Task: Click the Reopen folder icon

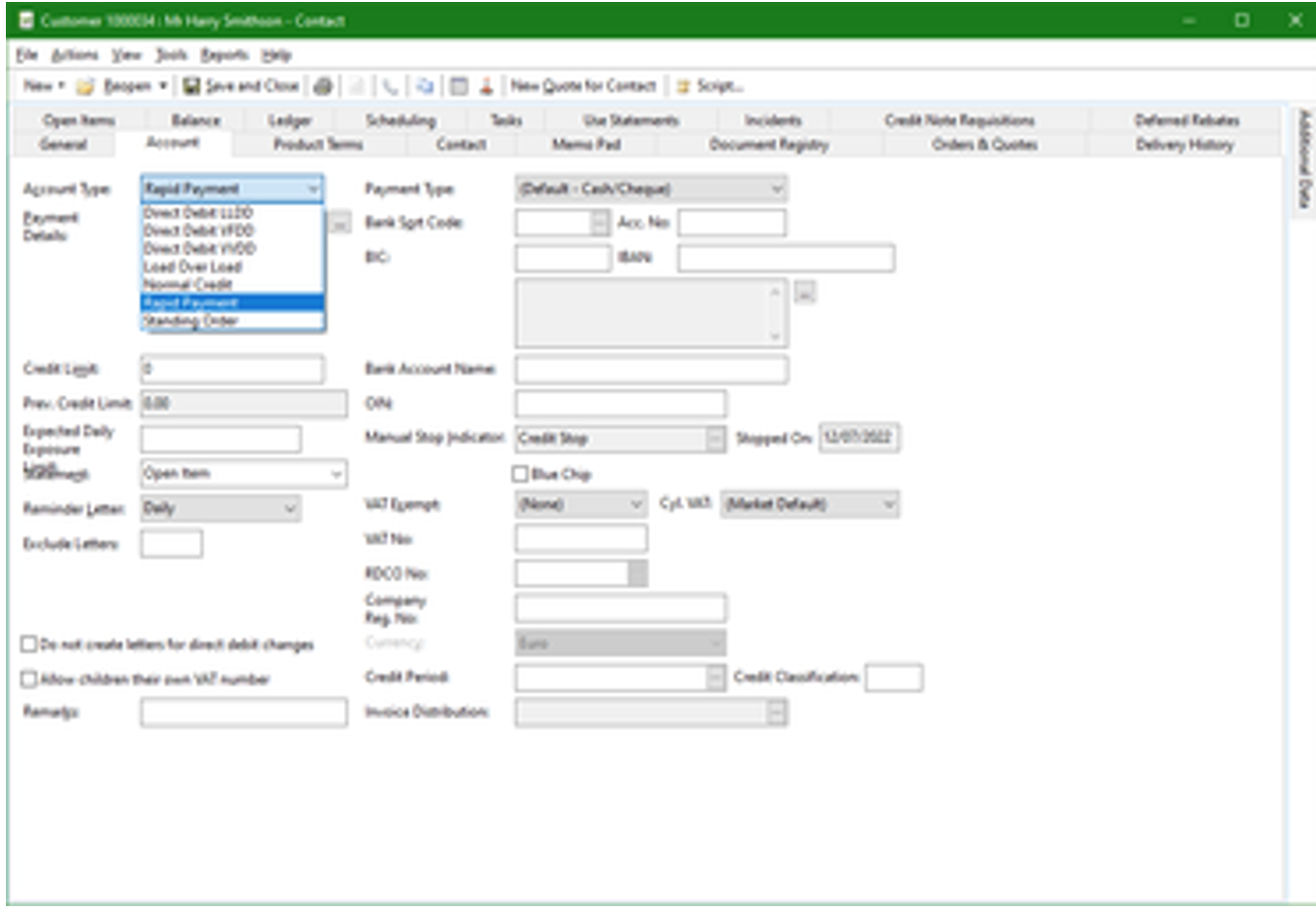Action: pyautogui.click(x=86, y=86)
